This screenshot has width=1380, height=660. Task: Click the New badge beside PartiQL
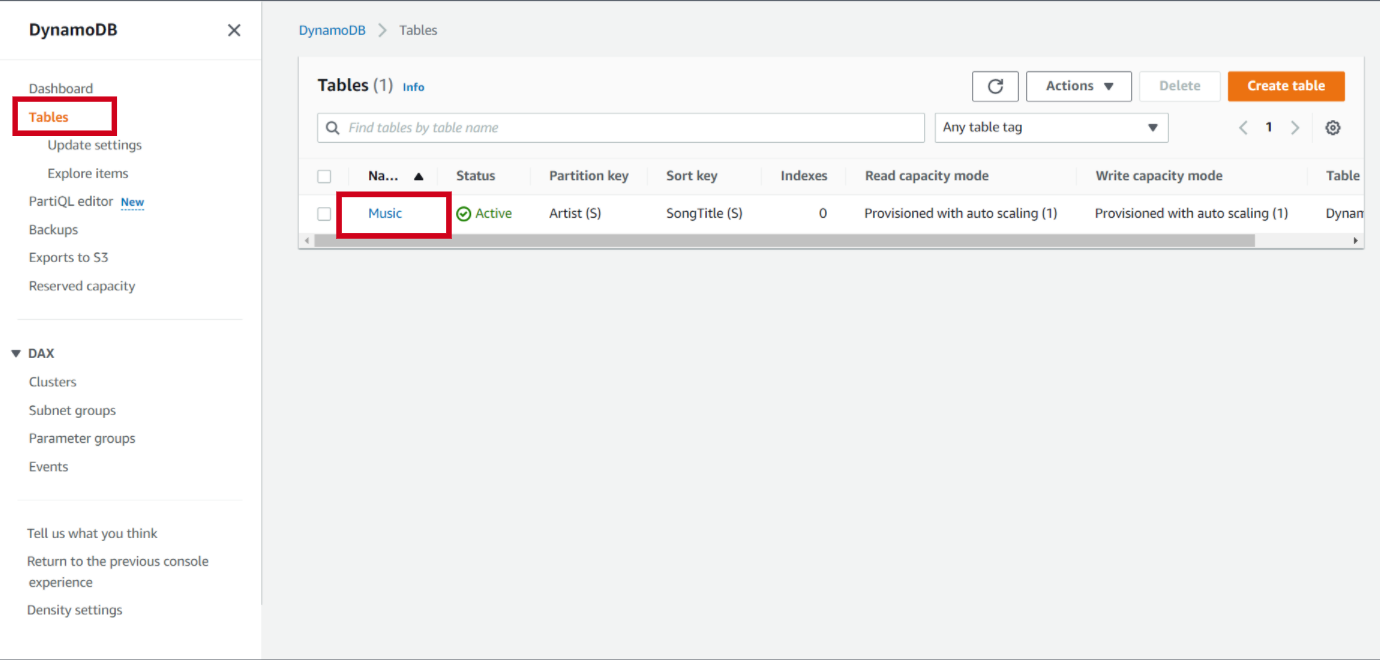(x=132, y=202)
